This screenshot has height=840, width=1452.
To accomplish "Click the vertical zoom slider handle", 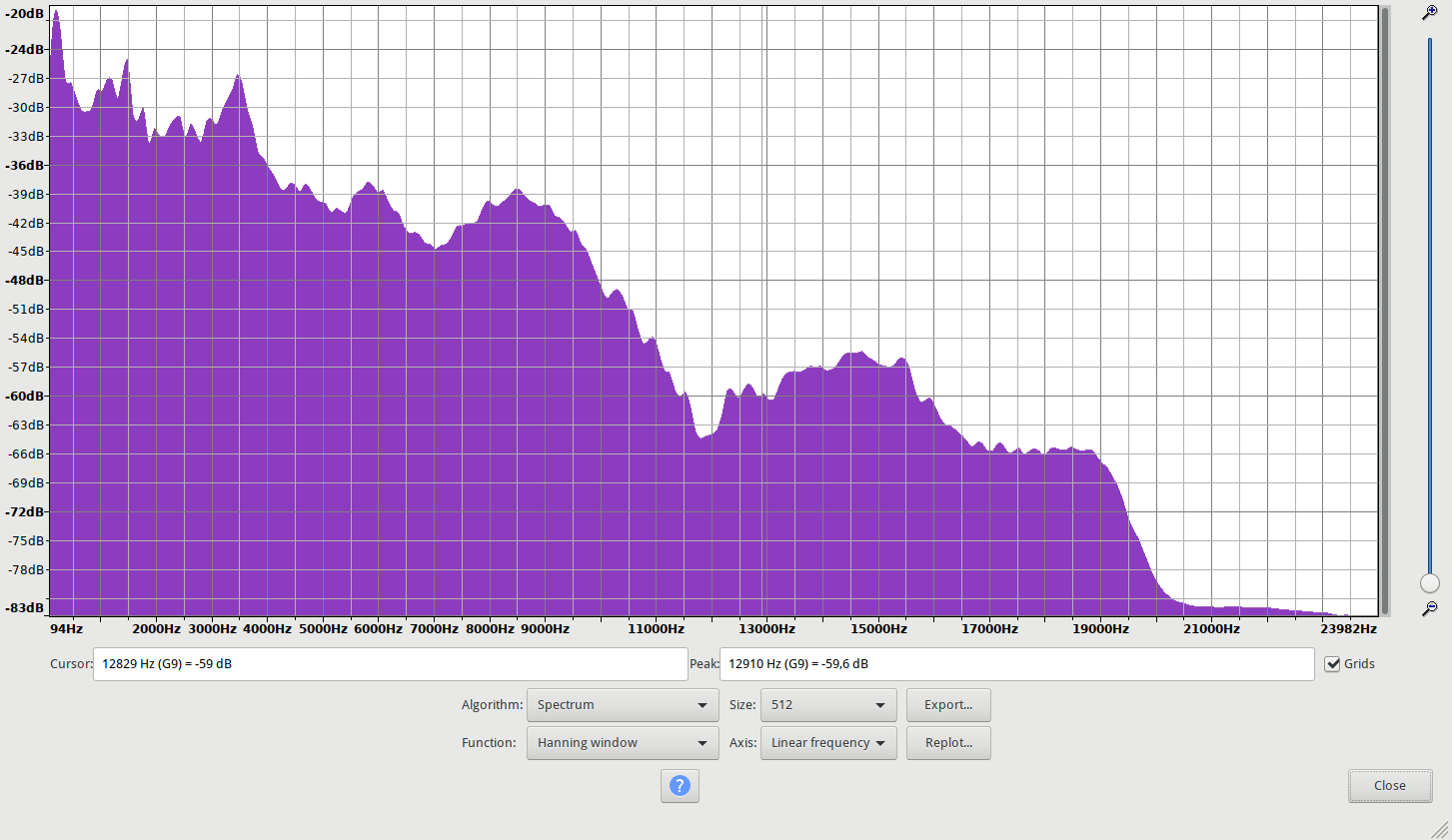I will [1430, 583].
